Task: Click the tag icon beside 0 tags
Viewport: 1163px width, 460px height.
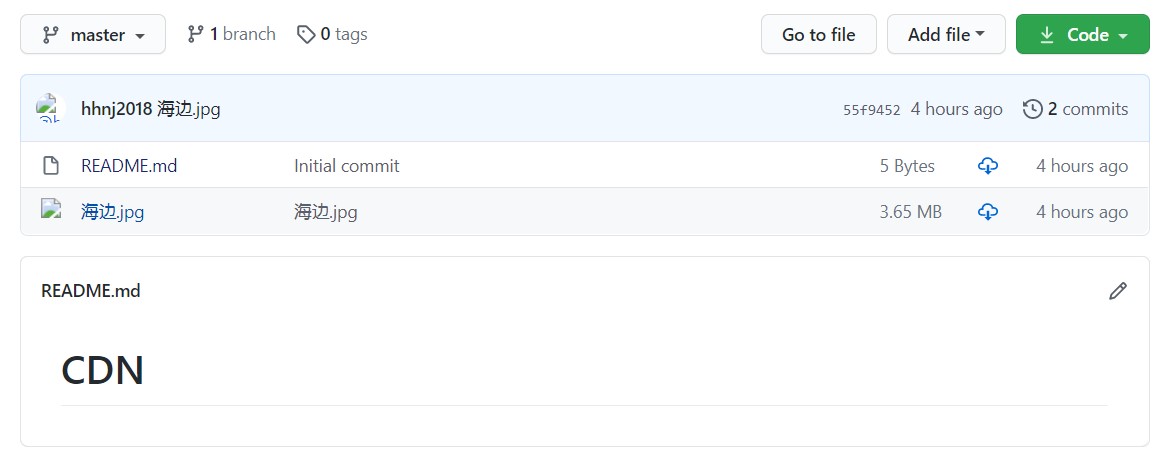Action: point(306,34)
